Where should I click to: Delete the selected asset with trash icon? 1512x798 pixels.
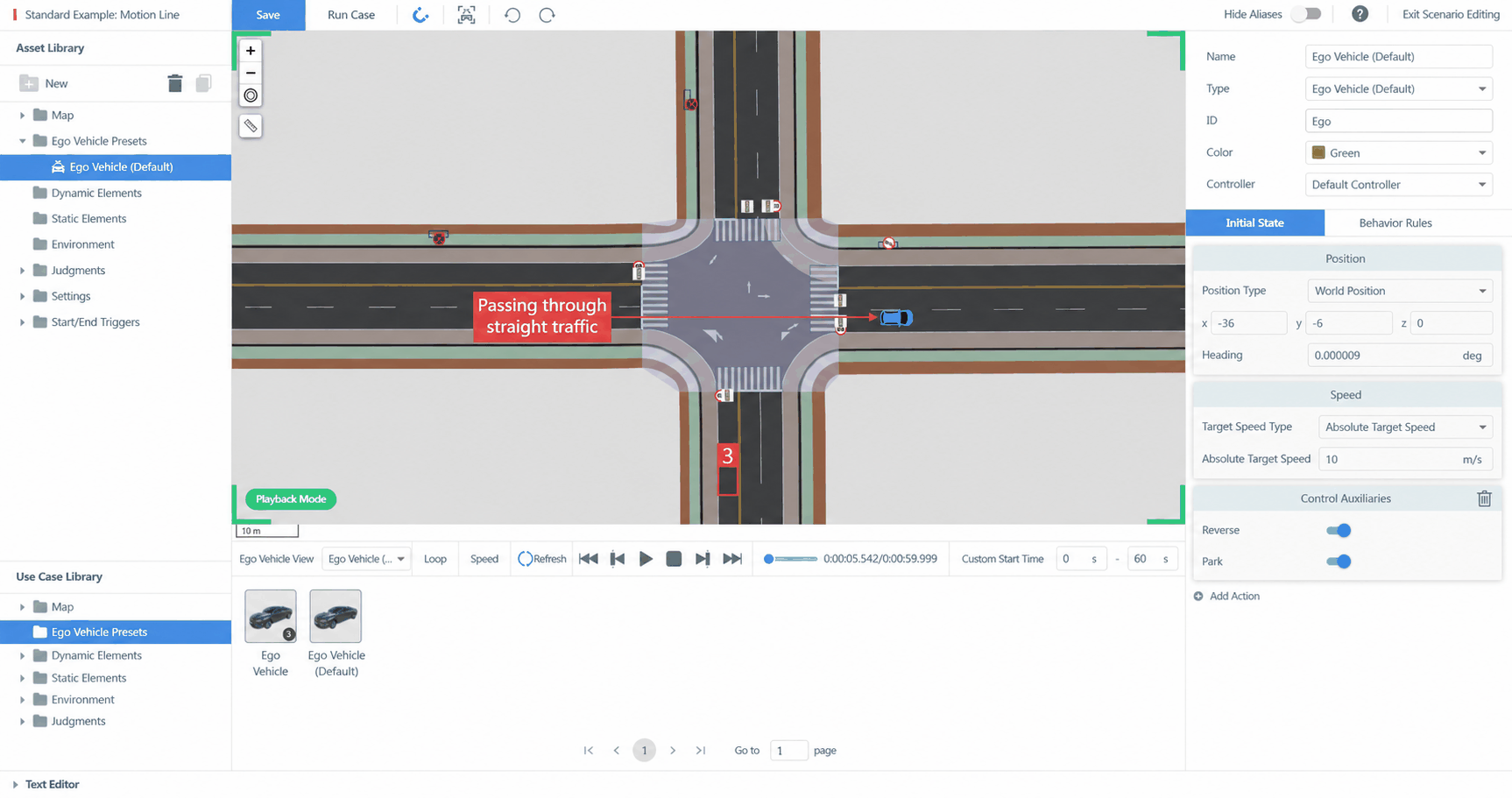(175, 83)
